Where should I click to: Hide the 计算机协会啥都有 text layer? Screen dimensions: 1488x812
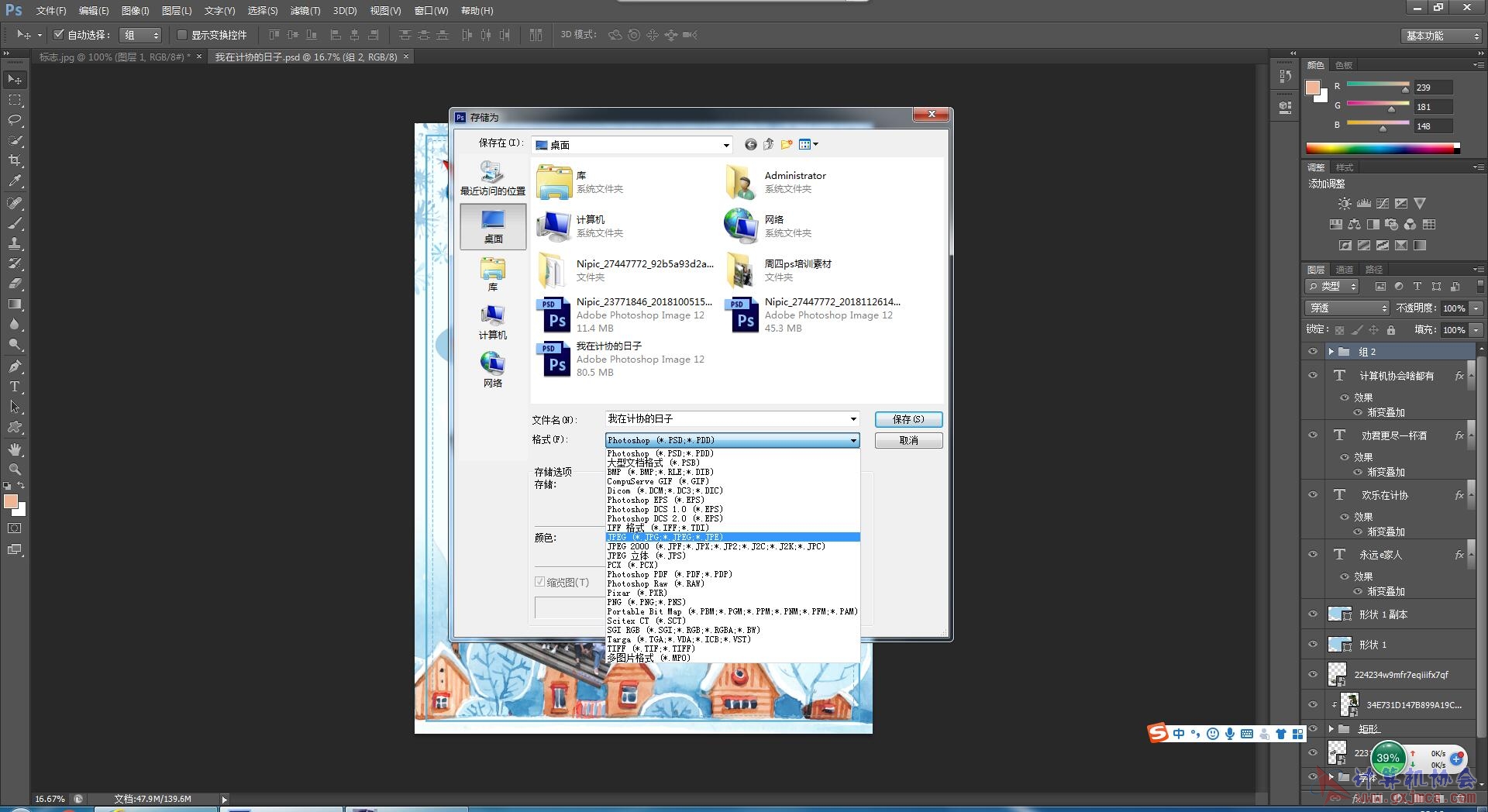[1313, 375]
